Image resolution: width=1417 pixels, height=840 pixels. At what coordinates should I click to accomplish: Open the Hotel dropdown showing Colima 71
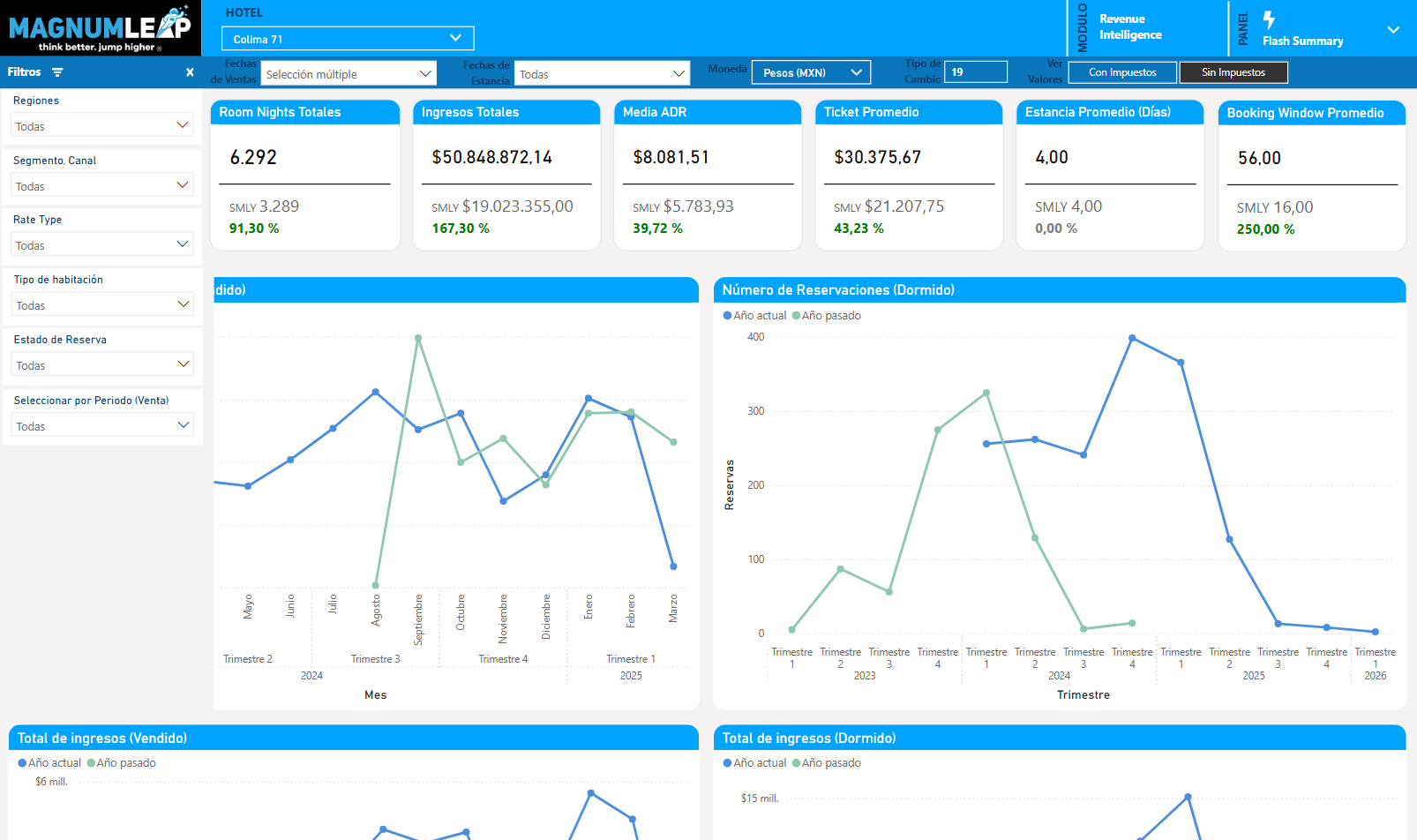[348, 39]
